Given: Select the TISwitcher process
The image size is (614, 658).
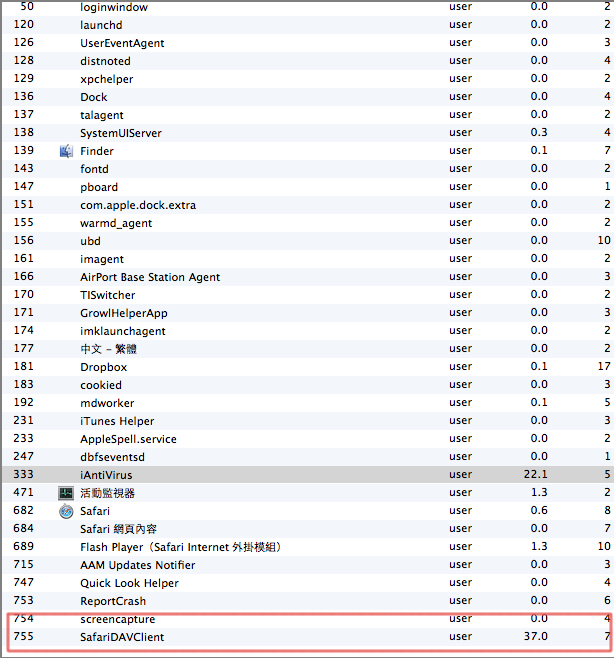Looking at the screenshot, I should [108, 295].
